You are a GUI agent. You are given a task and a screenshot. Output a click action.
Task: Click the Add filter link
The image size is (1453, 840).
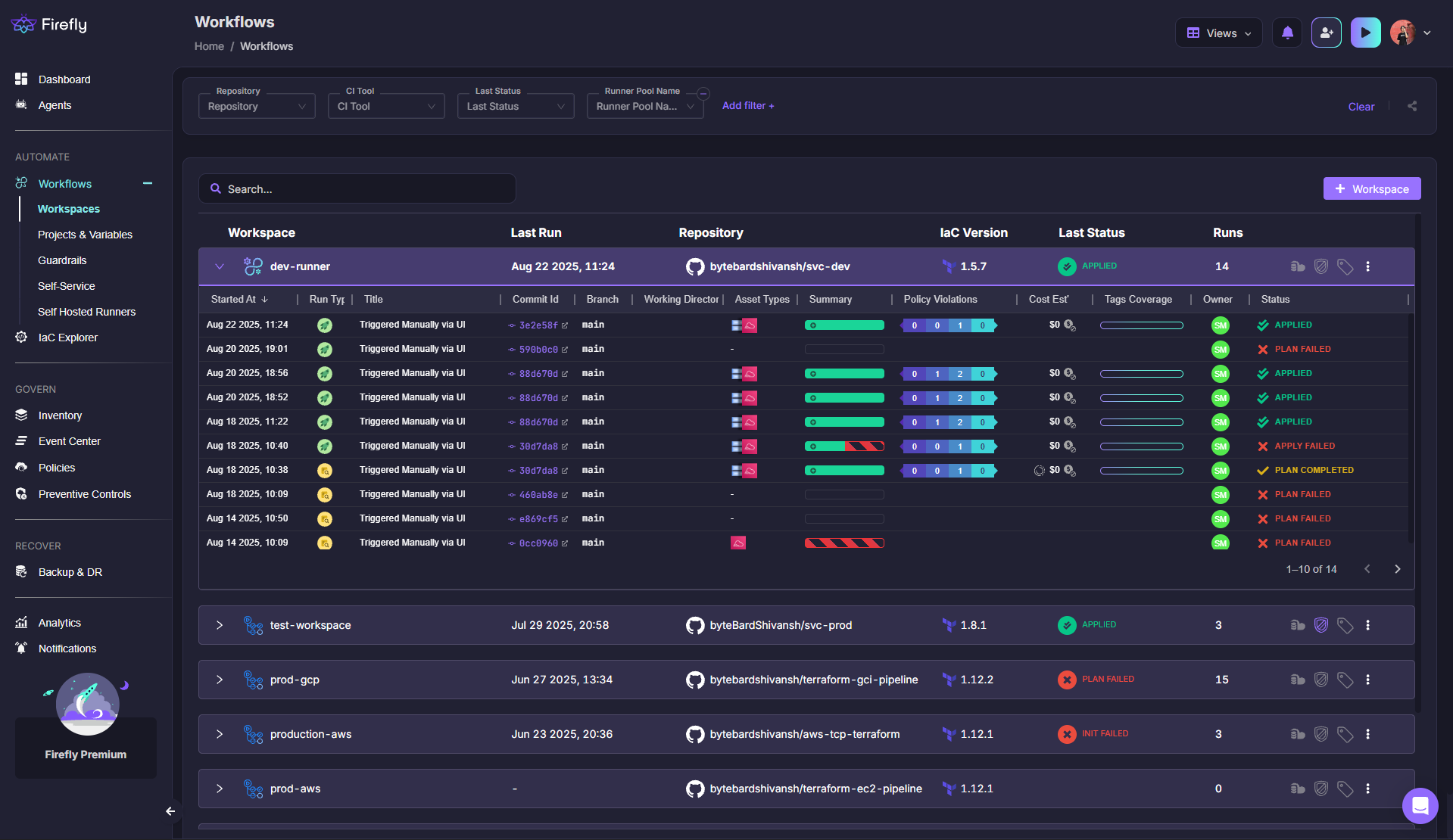748,106
